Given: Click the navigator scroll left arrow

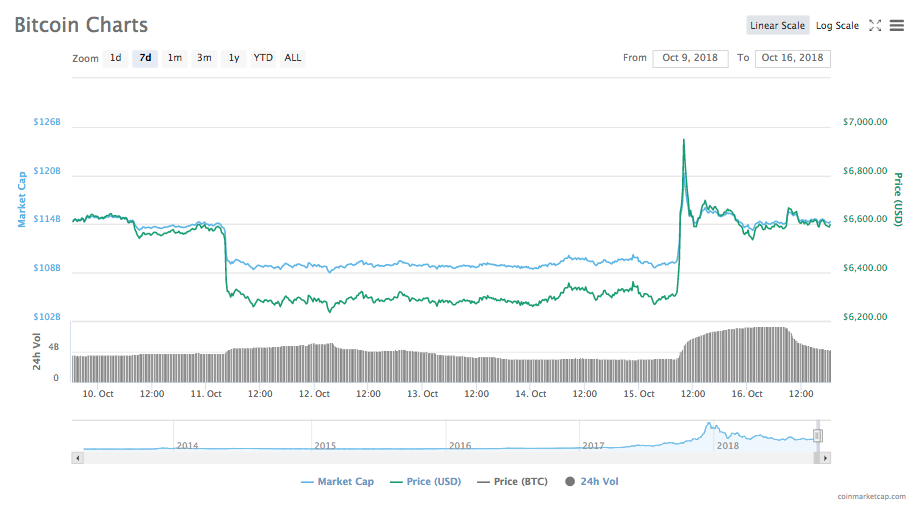Looking at the screenshot, I should coord(77,458).
